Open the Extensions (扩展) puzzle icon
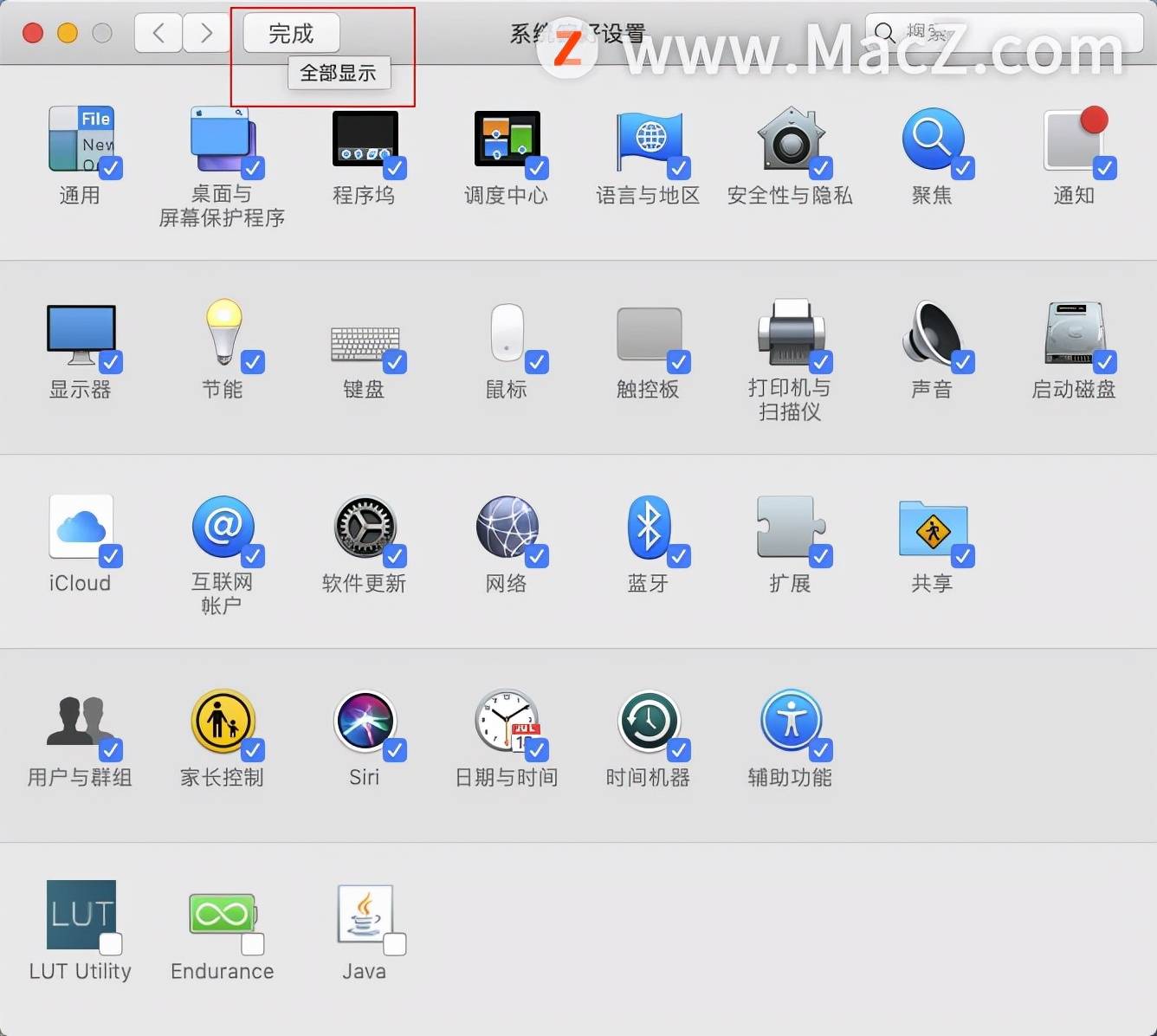 point(791,527)
